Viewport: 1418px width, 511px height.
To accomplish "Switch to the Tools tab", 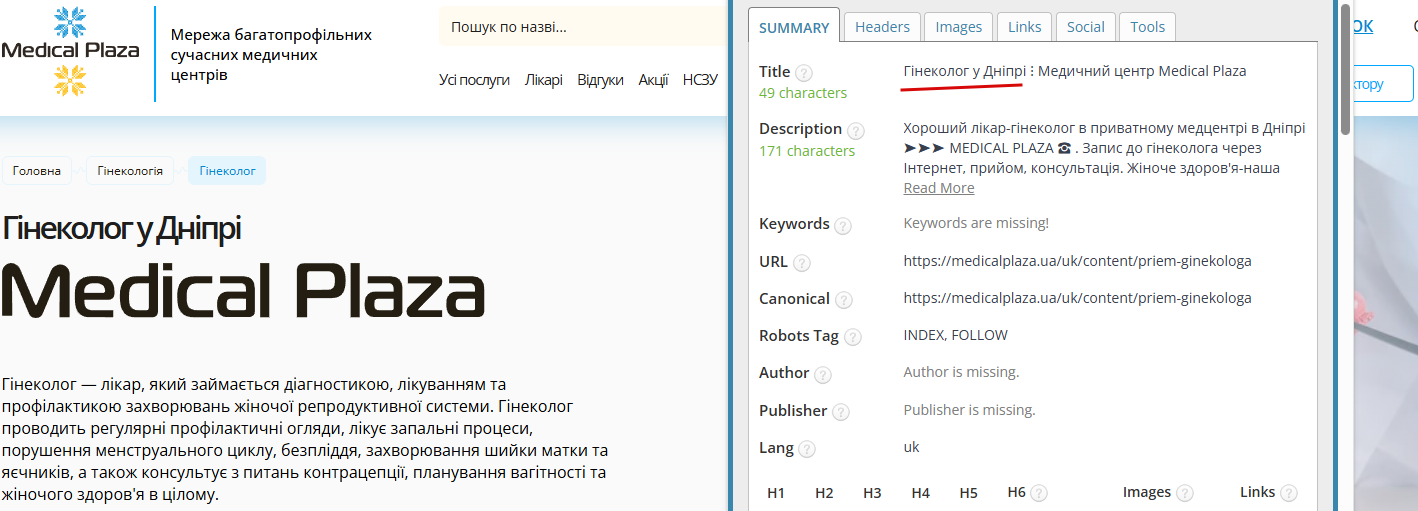I will click(1147, 27).
